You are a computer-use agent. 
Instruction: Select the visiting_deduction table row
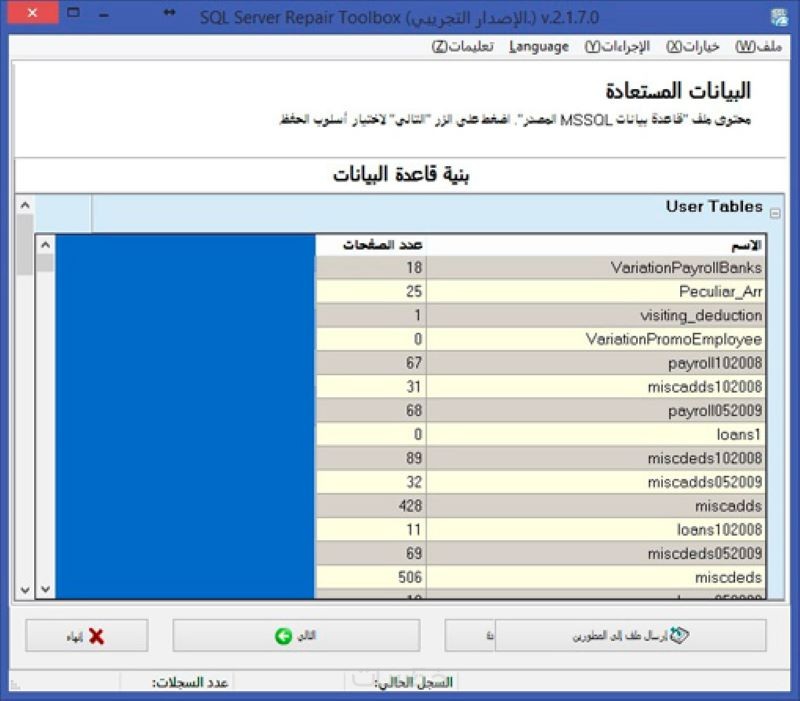541,315
